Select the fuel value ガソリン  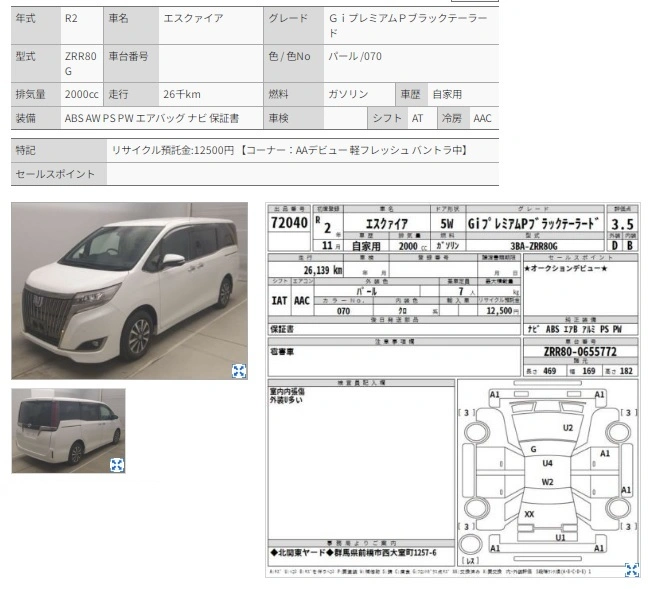(348, 94)
